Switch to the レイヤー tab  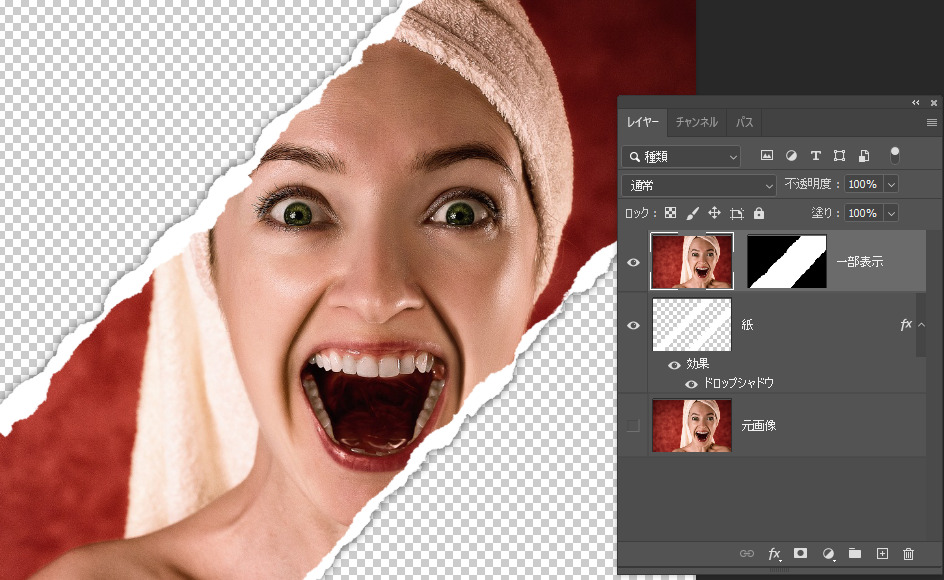[x=642, y=122]
